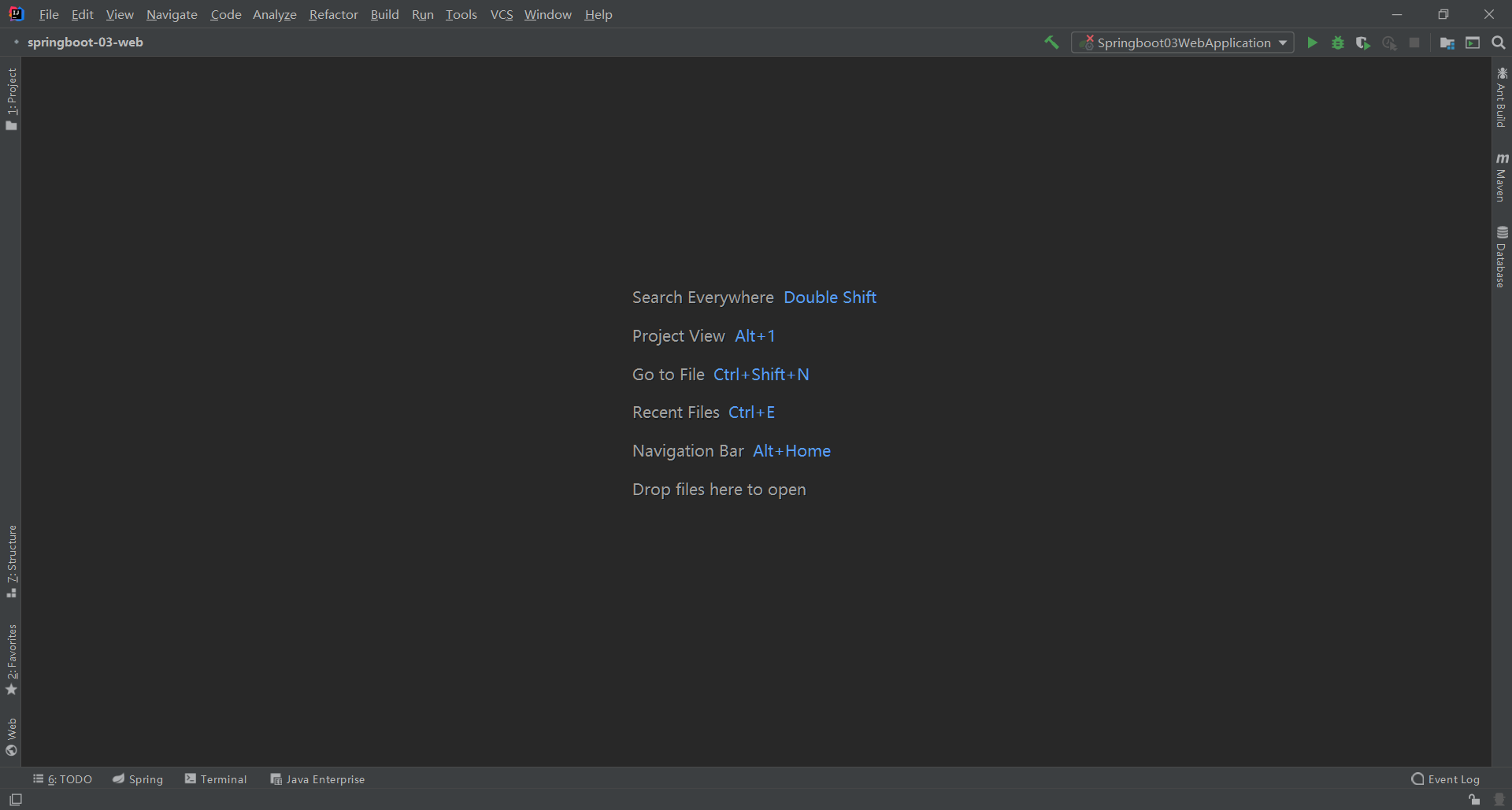
Task: Run the application with the green play icon
Action: [x=1312, y=43]
